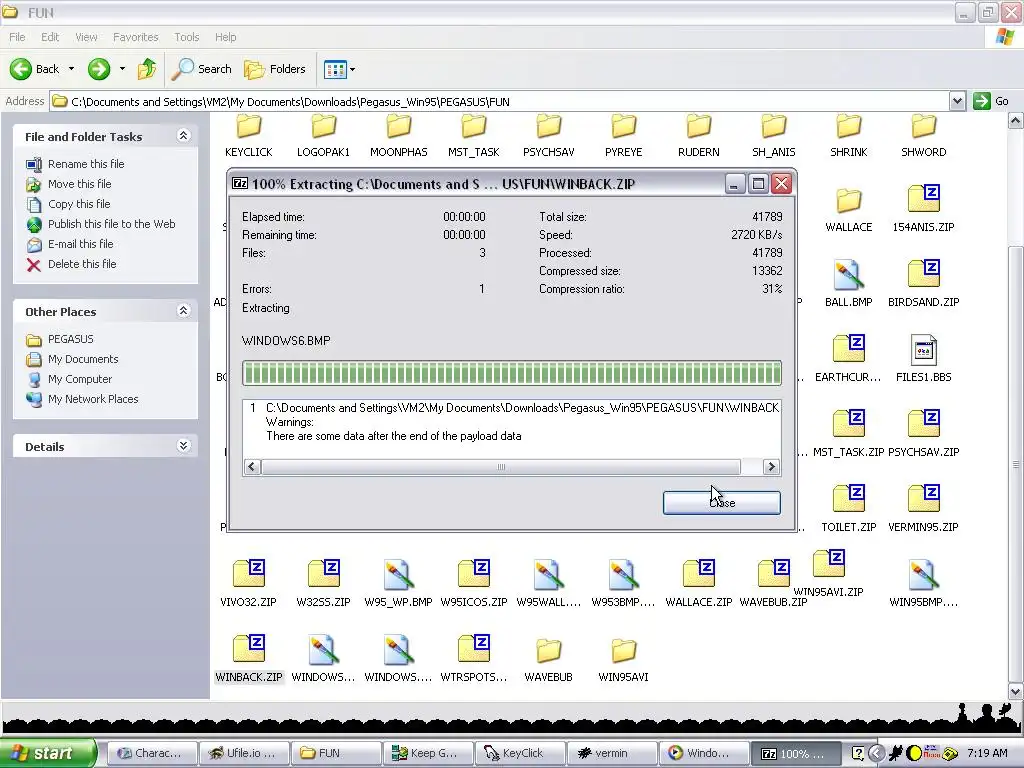The height and width of the screenshot is (768, 1024).
Task: Select the VERMIN95.ZIP archive icon
Action: pos(923,498)
